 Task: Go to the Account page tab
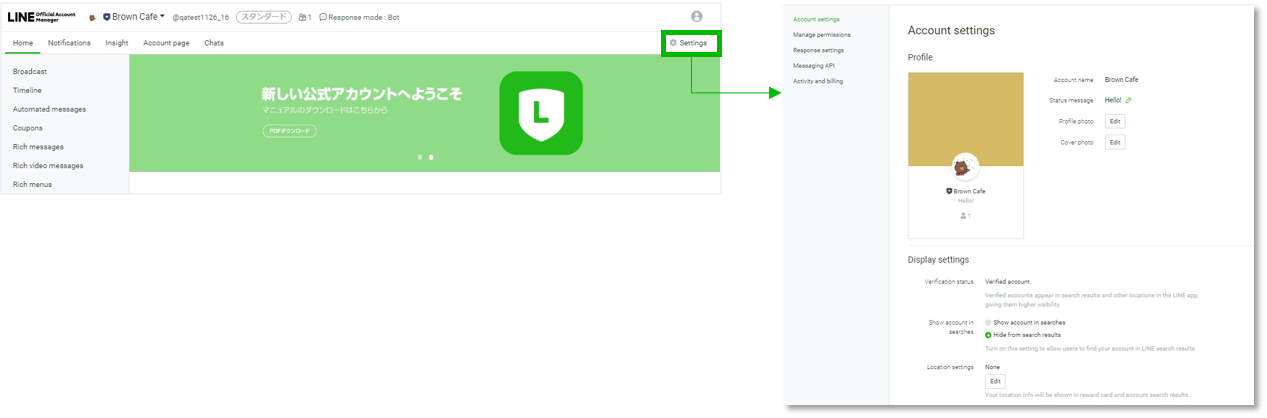(x=166, y=43)
